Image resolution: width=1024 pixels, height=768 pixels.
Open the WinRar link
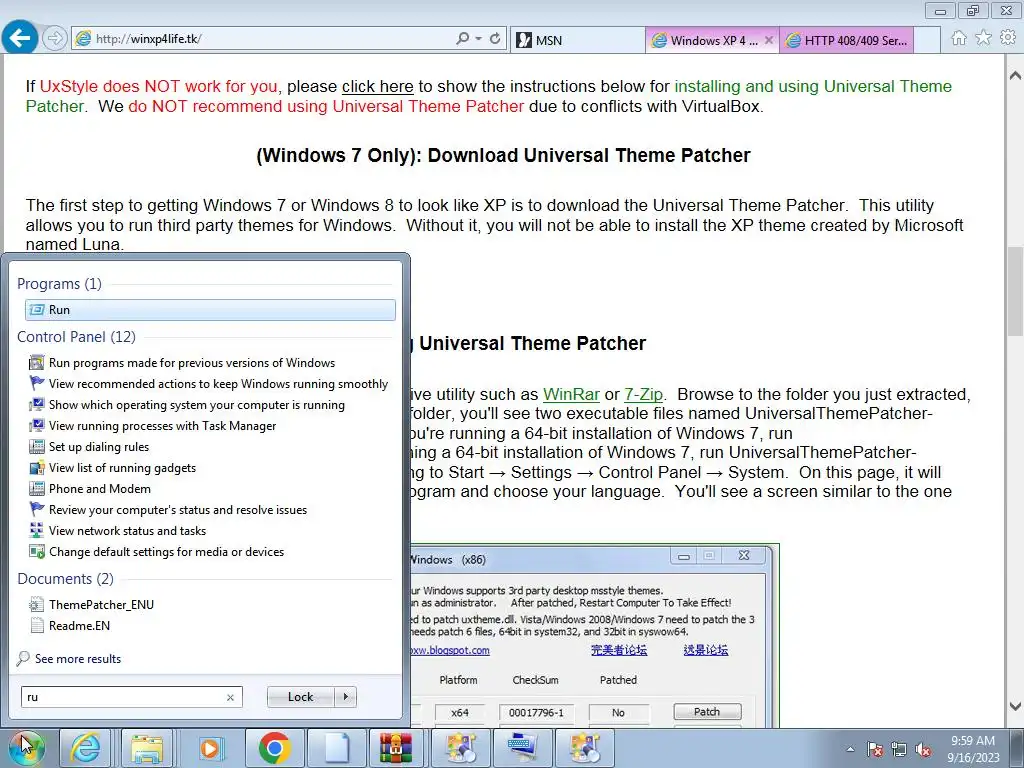[571, 394]
